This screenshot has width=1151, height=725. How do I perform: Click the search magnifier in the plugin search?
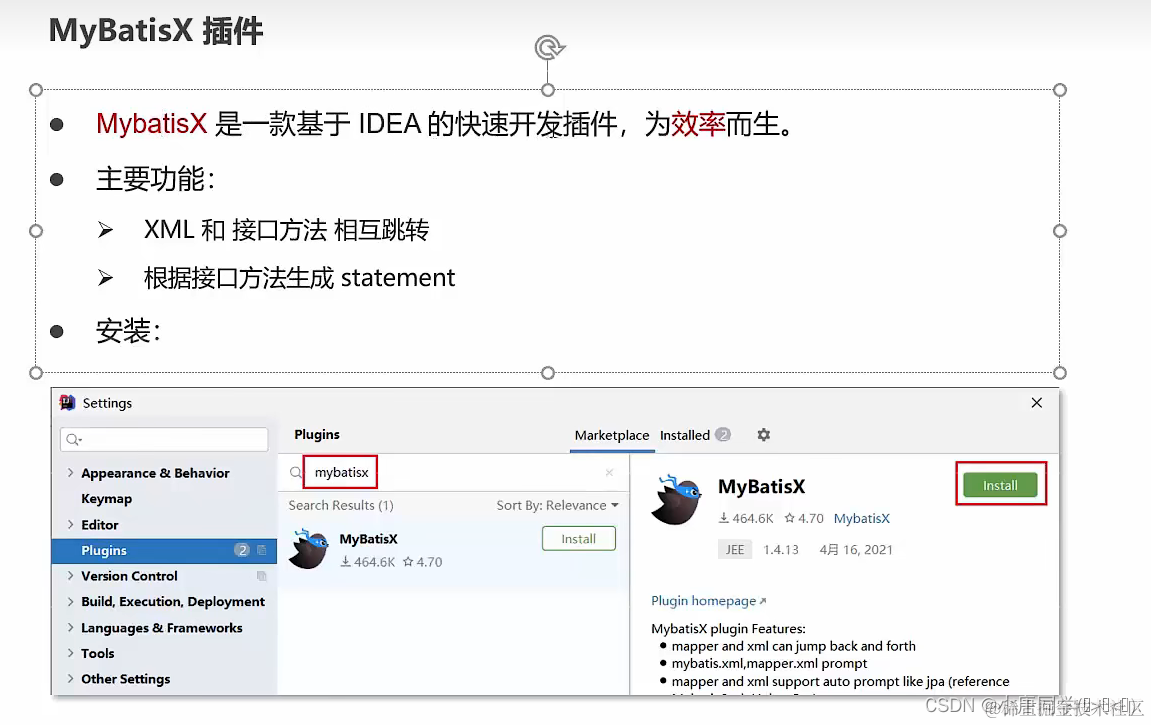click(x=295, y=473)
